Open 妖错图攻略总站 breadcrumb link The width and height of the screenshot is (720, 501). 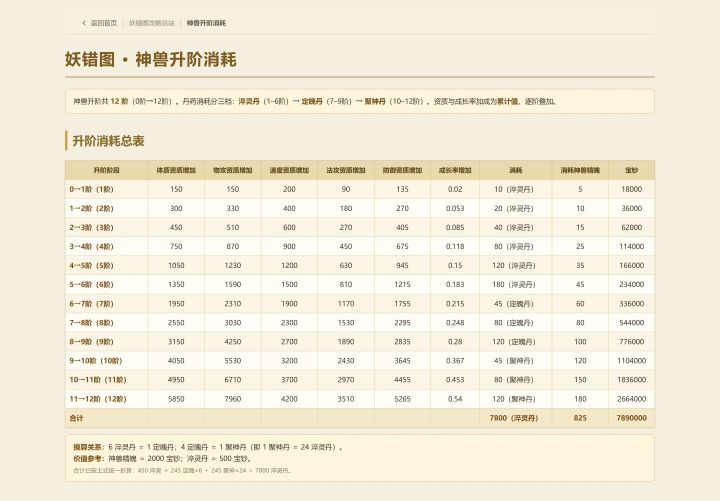(152, 23)
